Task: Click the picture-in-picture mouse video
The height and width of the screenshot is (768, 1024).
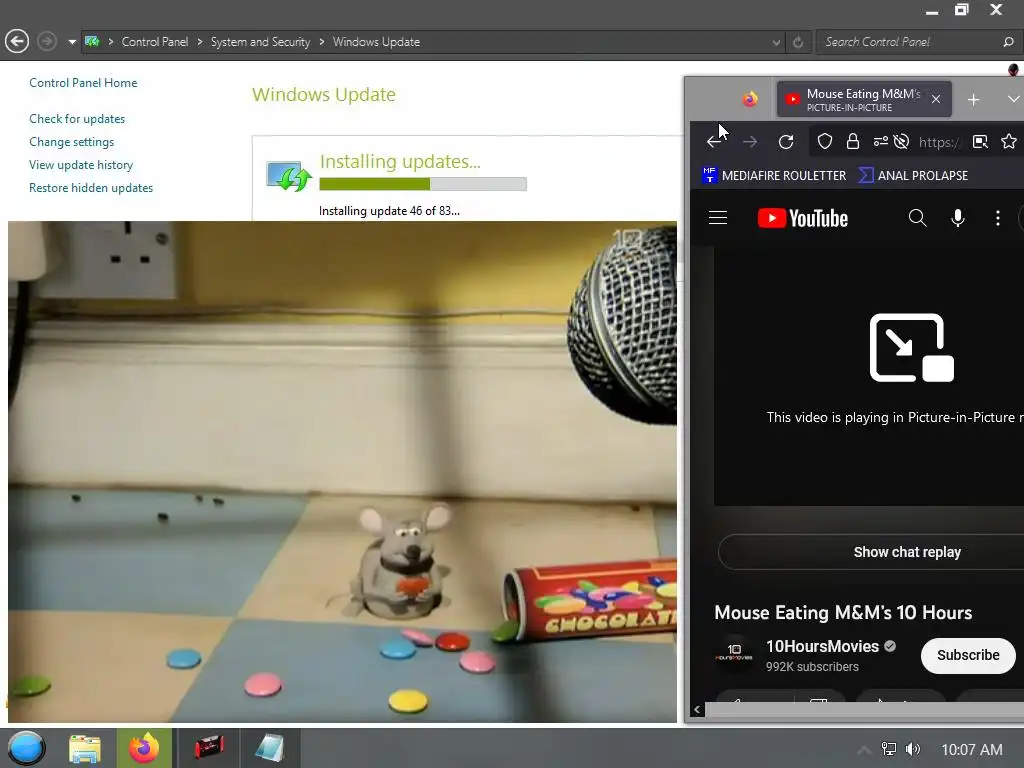Action: (x=342, y=472)
